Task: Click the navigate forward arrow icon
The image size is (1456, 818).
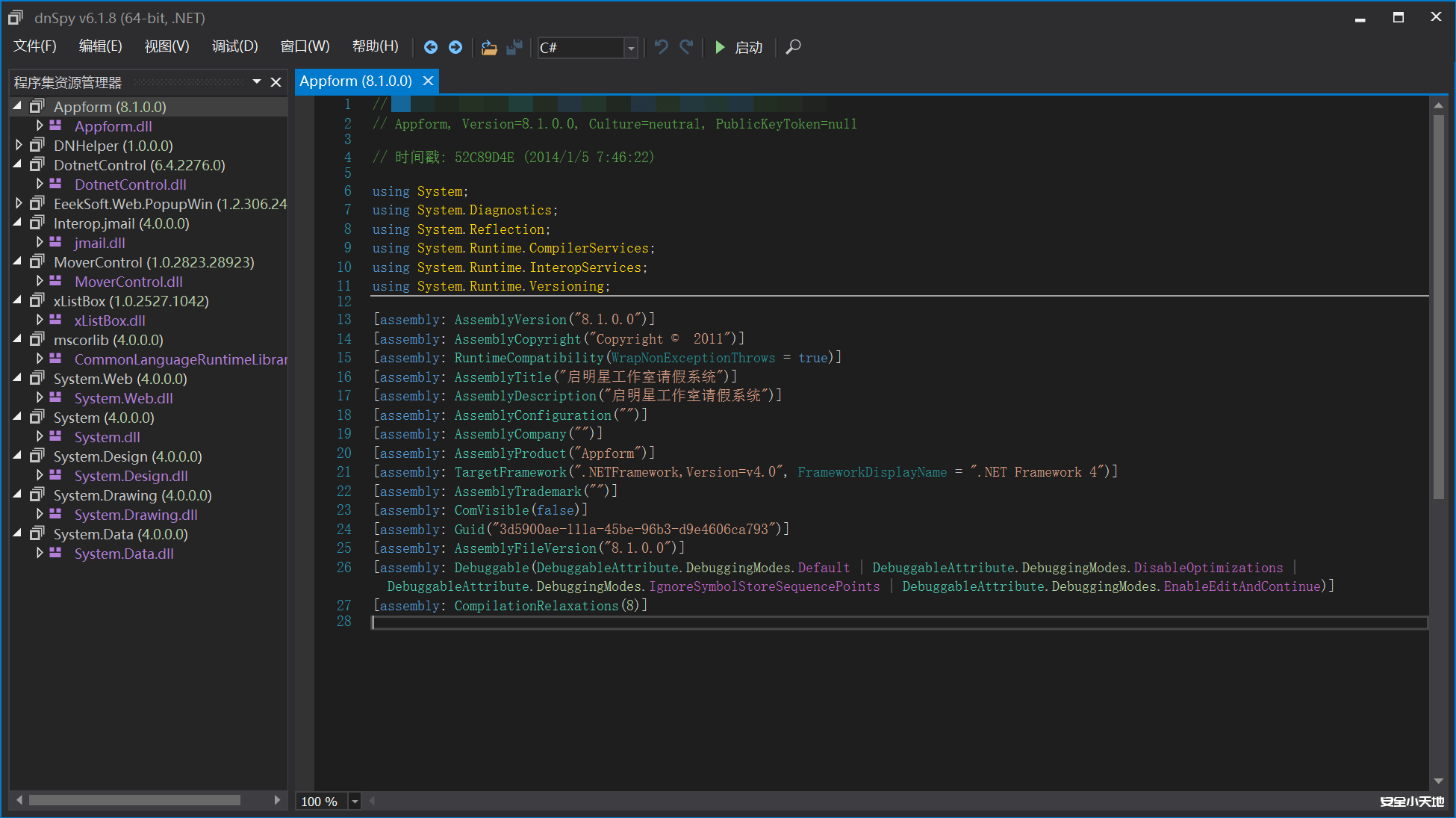Action: [455, 47]
